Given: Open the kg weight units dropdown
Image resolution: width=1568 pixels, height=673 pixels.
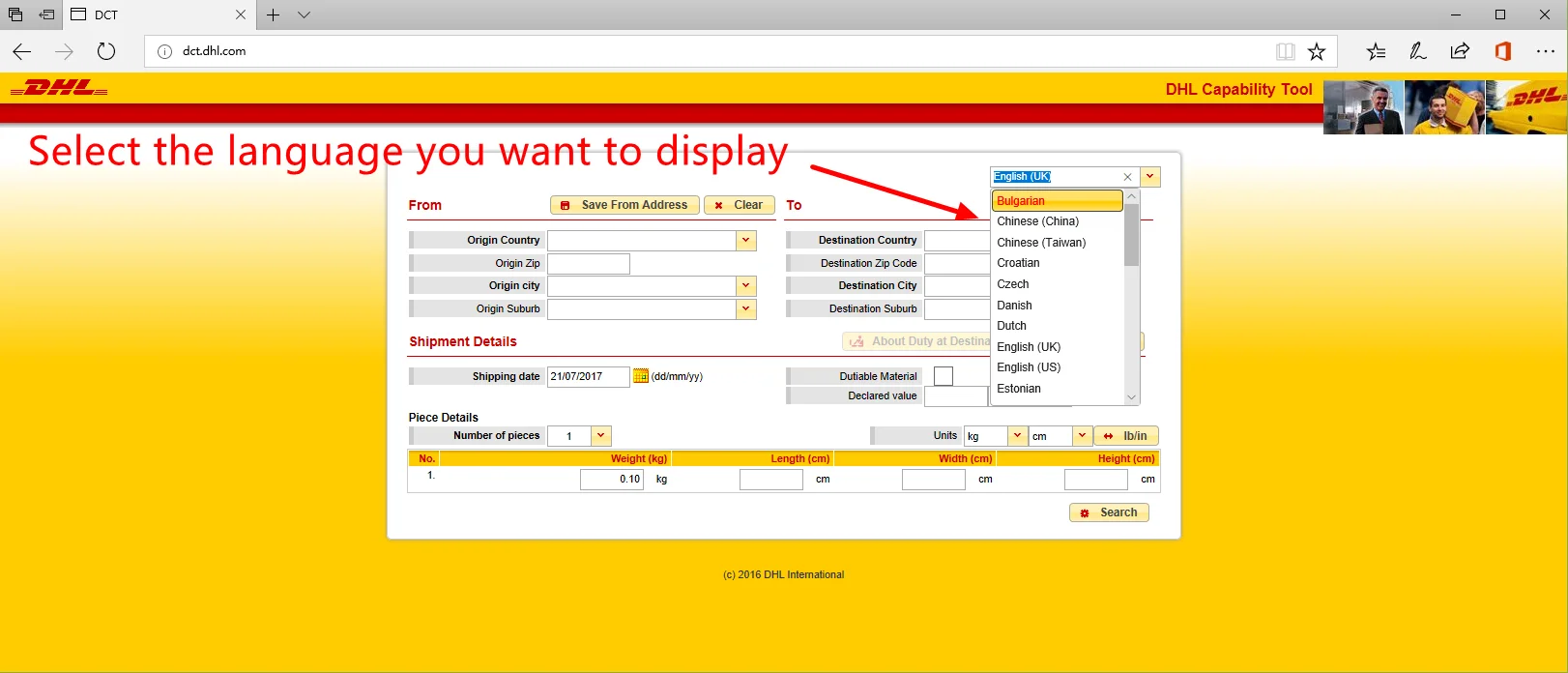Looking at the screenshot, I should click(1017, 436).
